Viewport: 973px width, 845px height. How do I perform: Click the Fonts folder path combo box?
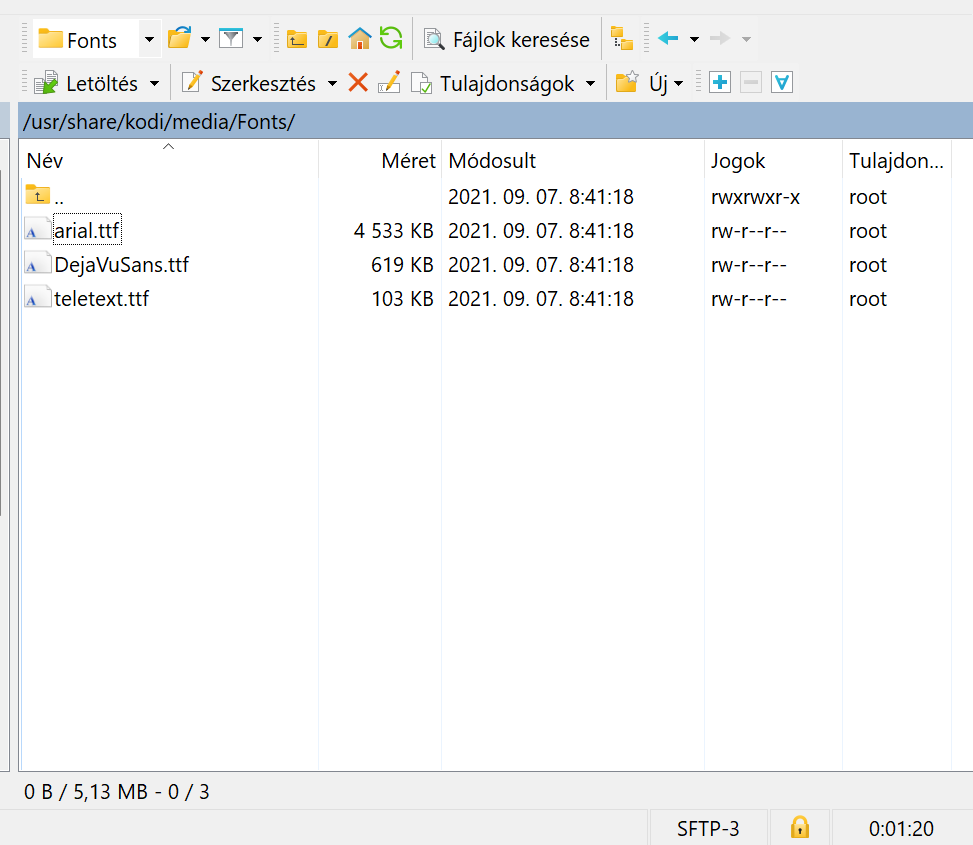[x=97, y=39]
